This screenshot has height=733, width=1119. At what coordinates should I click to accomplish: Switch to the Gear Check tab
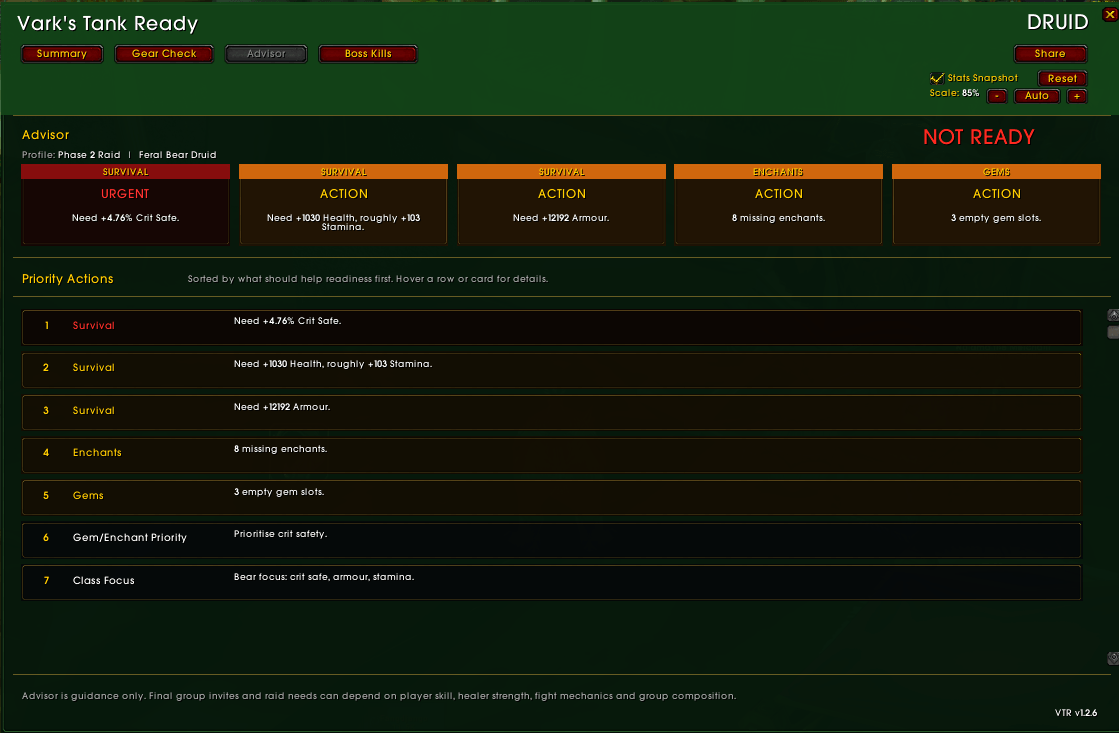pyautogui.click(x=164, y=54)
